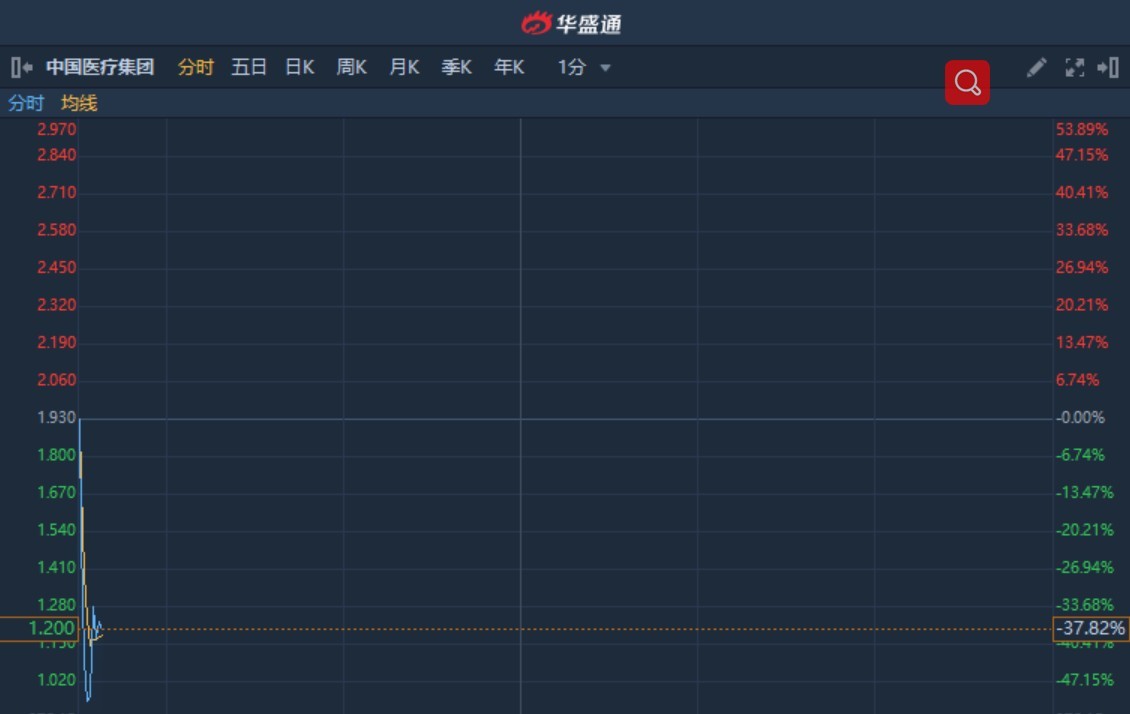
Task: Click the 1.280 price axis label
Action: 56,605
